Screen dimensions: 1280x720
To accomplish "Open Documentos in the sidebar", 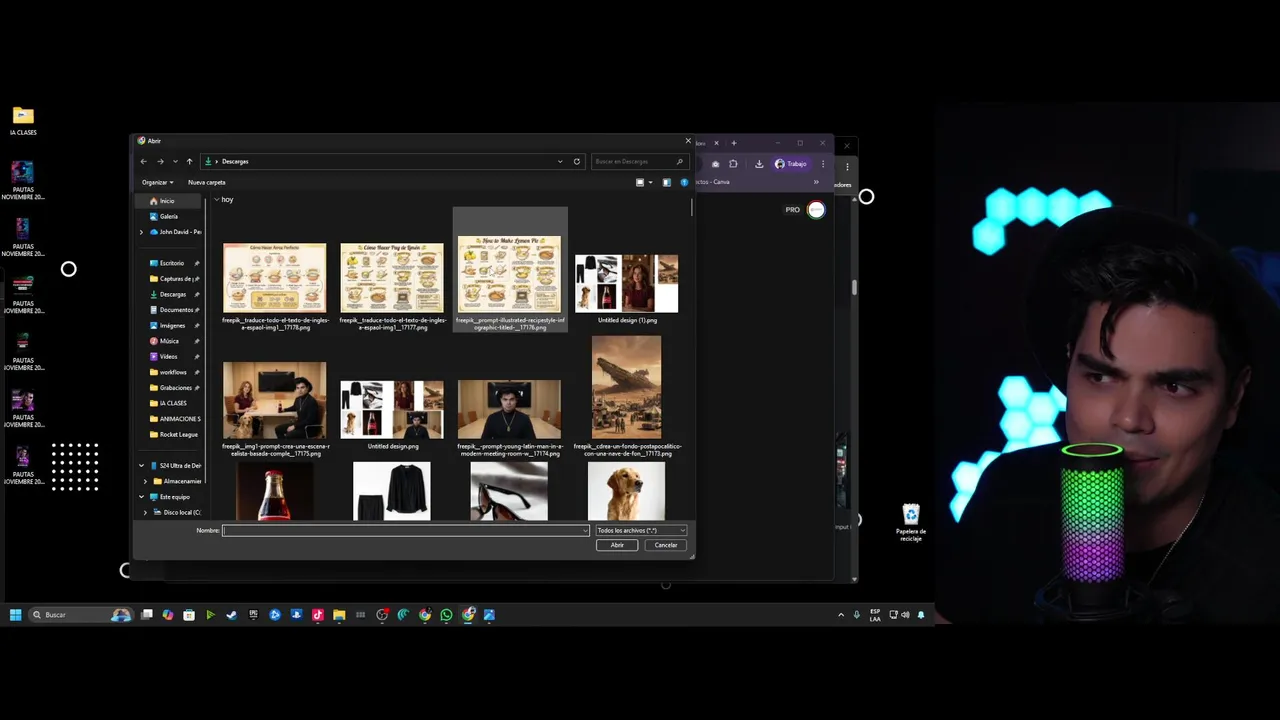I will [174, 310].
